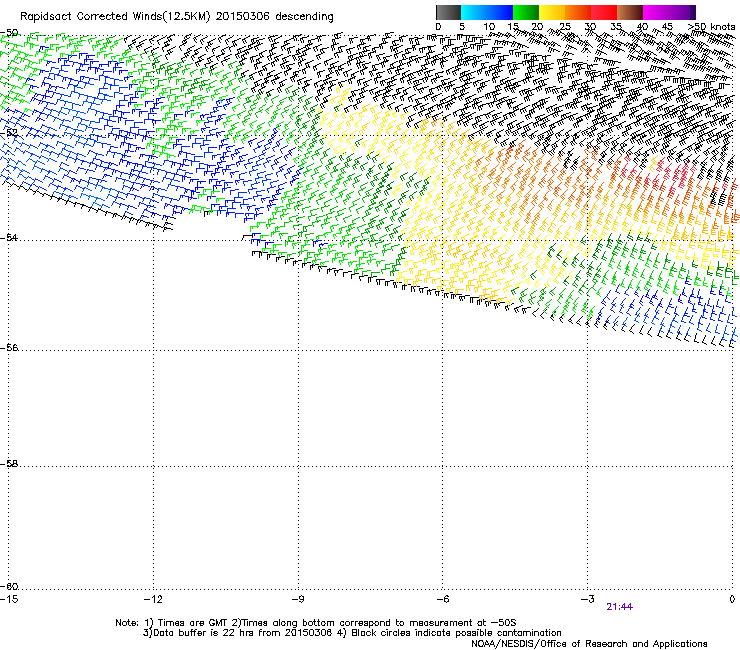Click the orange 25-30 knots legend swatch
Screen dimensions: 740x650
click(578, 12)
